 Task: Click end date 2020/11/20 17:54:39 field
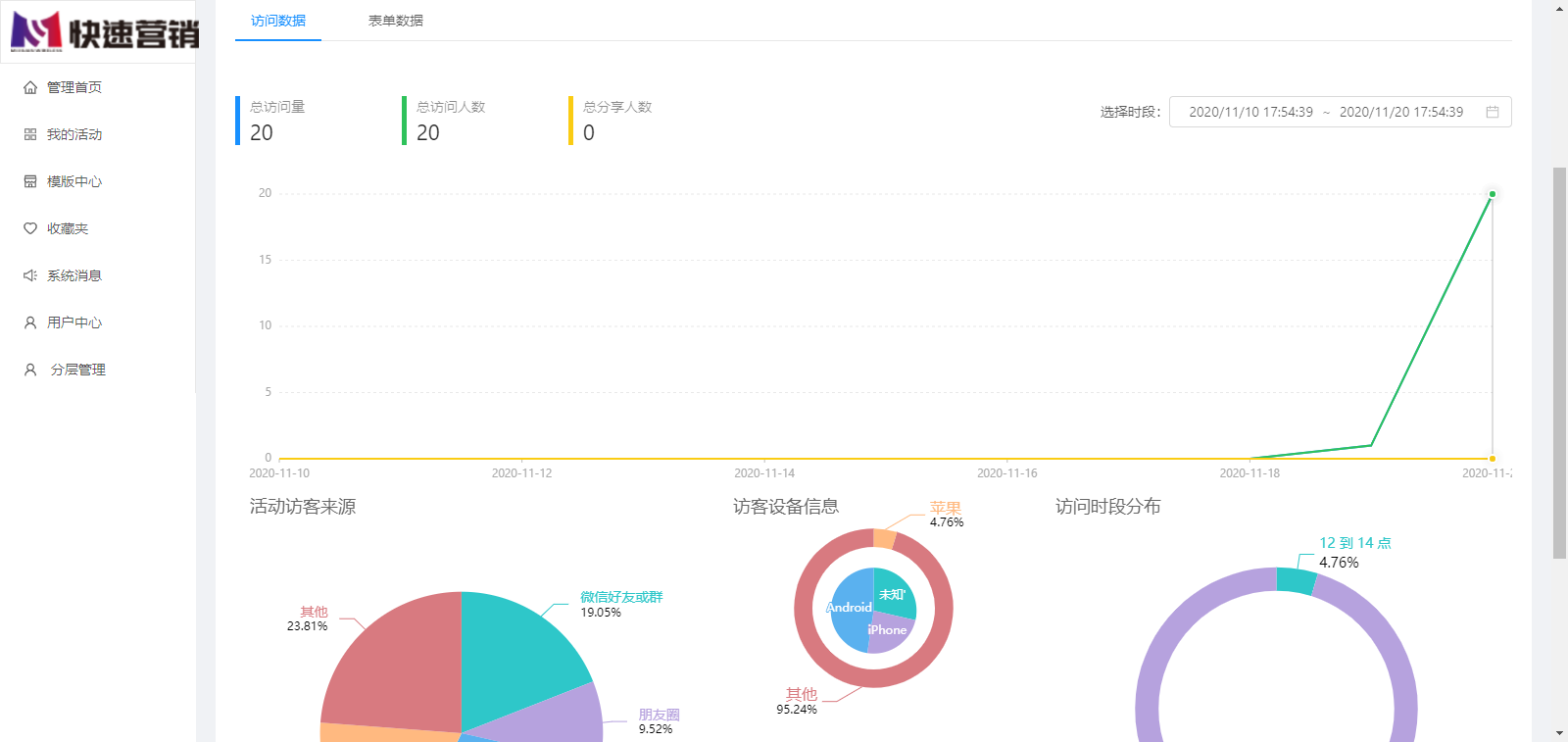[1401, 112]
